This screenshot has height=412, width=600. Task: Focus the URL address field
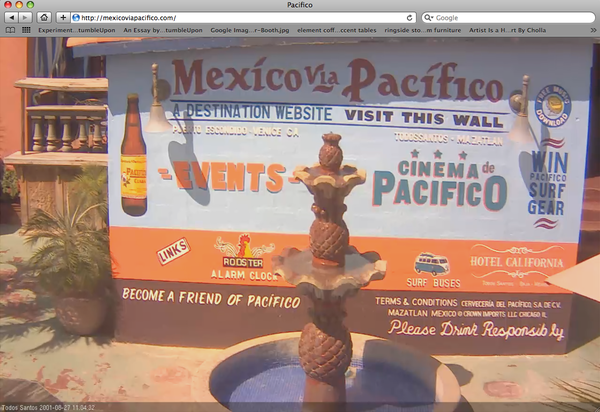243,18
